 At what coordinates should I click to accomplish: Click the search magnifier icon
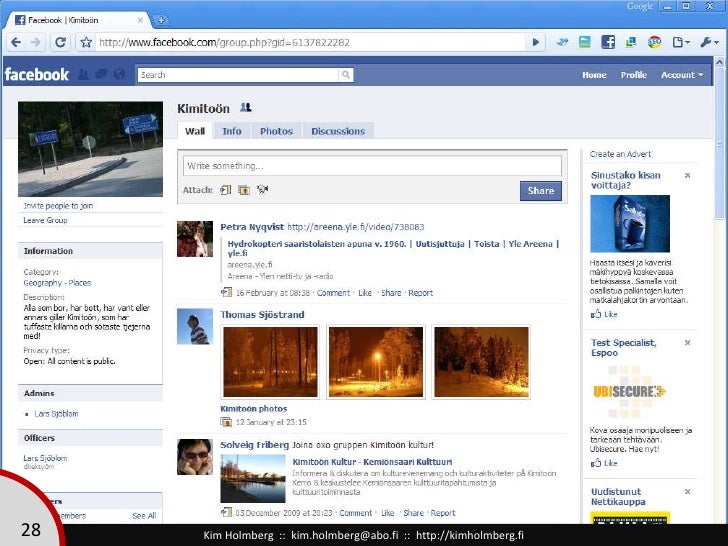(x=345, y=75)
